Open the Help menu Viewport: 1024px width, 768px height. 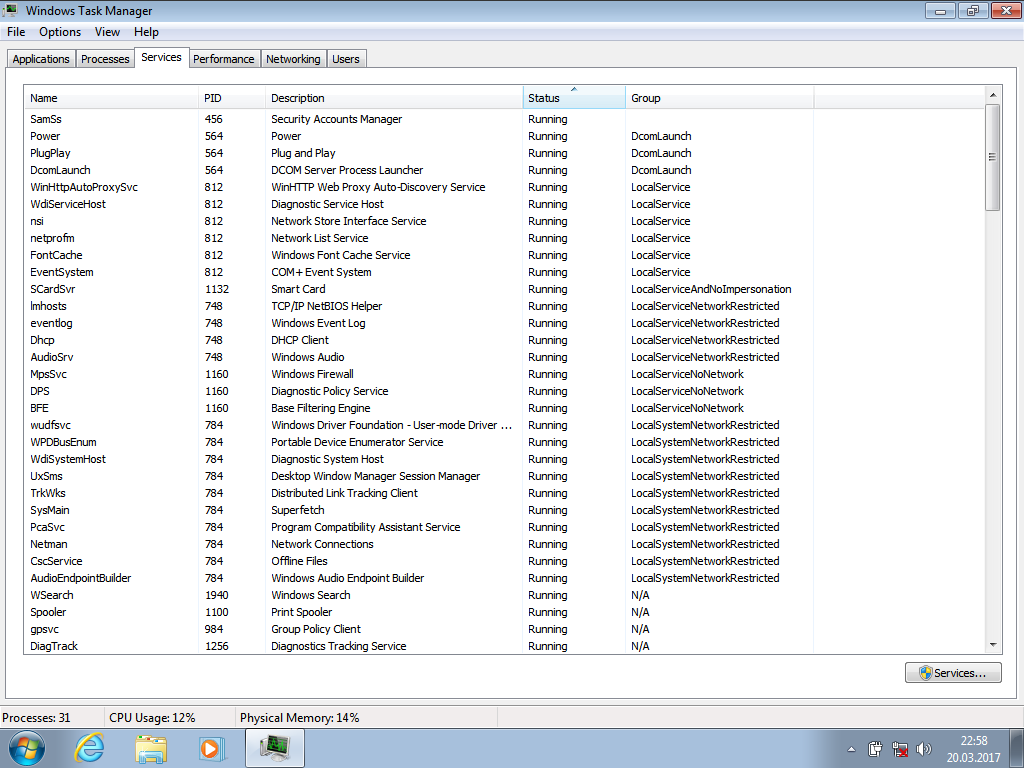146,32
